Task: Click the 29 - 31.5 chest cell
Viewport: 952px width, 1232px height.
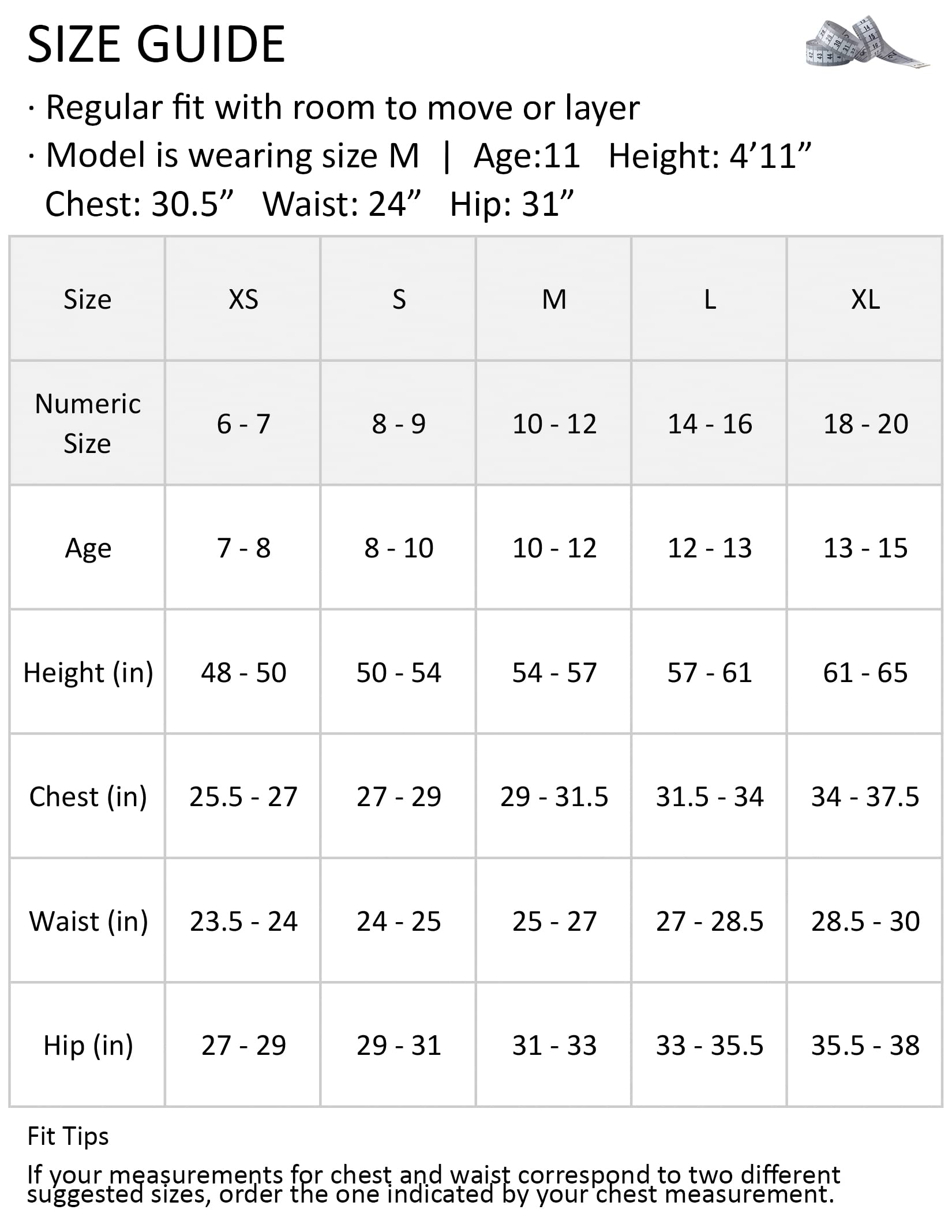Action: click(x=554, y=797)
